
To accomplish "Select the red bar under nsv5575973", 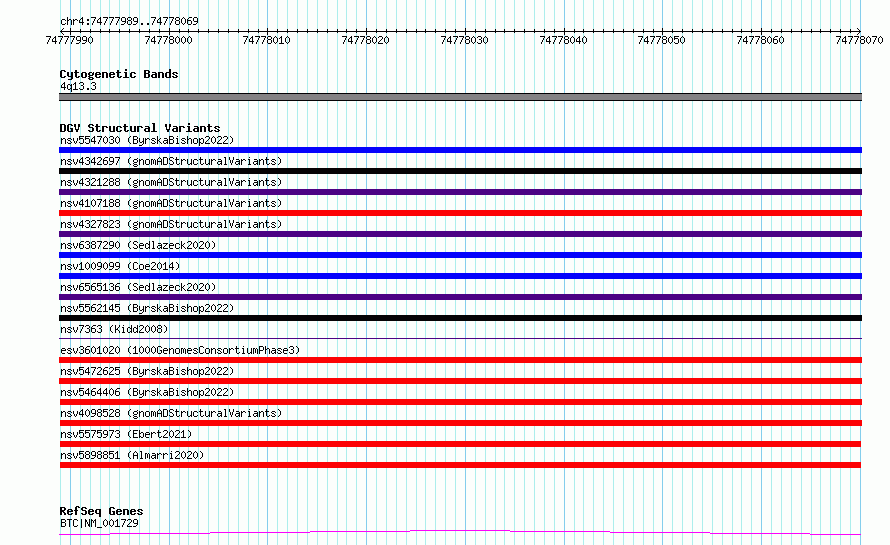I will [x=460, y=444].
